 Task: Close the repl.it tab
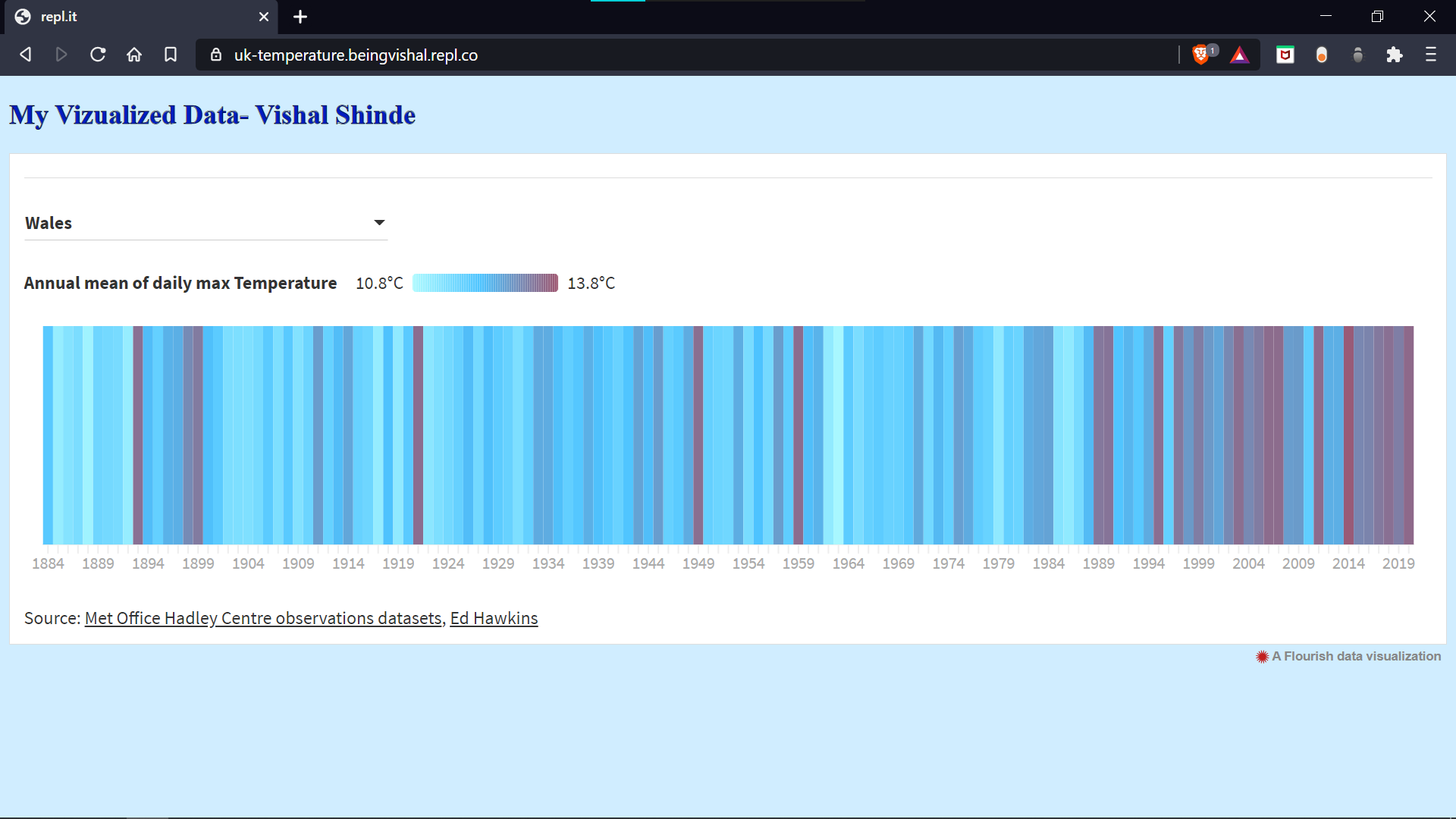pos(264,17)
